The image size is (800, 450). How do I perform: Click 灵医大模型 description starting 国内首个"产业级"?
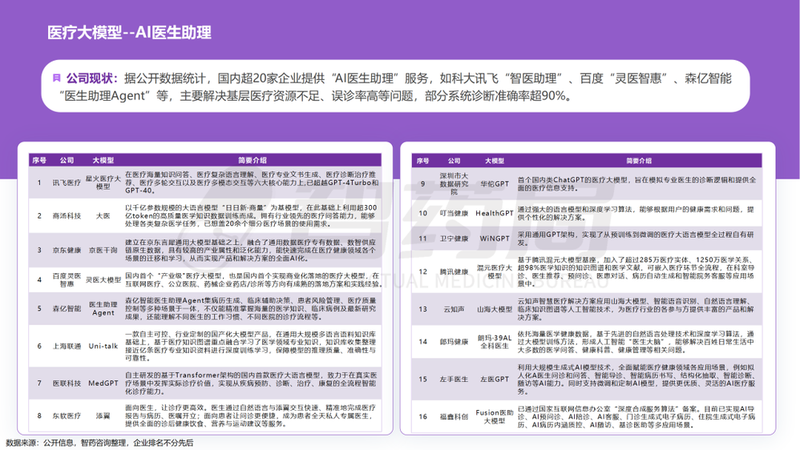point(253,280)
